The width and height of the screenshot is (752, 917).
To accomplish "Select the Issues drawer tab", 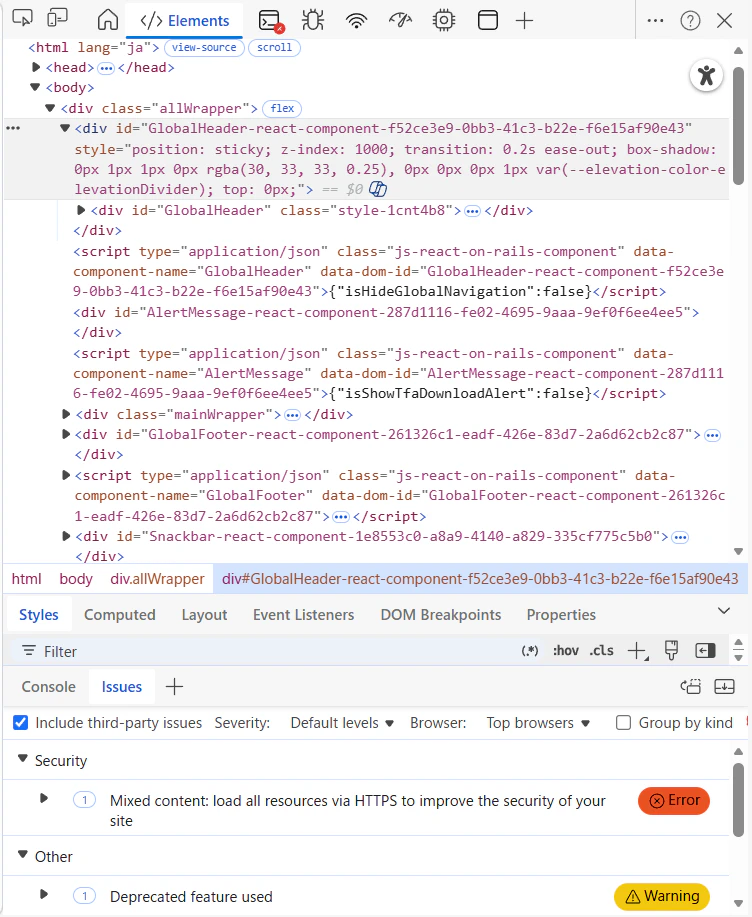I will [122, 687].
